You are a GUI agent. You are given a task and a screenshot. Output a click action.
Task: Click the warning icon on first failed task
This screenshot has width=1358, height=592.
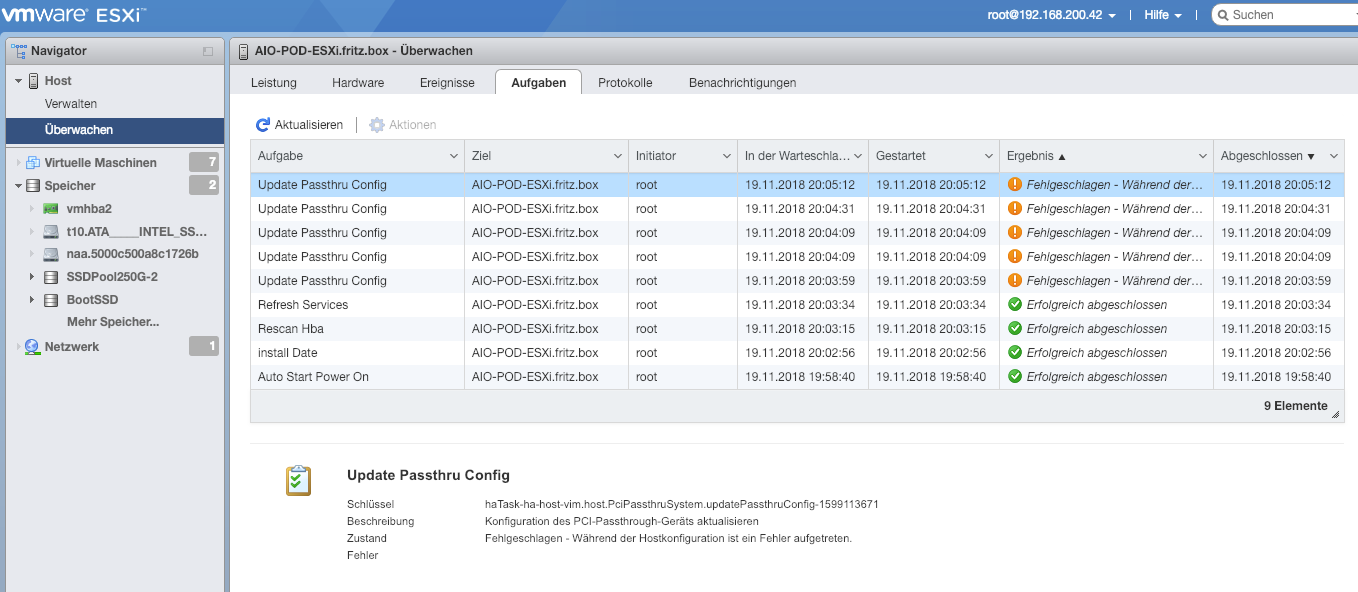[x=1015, y=185]
